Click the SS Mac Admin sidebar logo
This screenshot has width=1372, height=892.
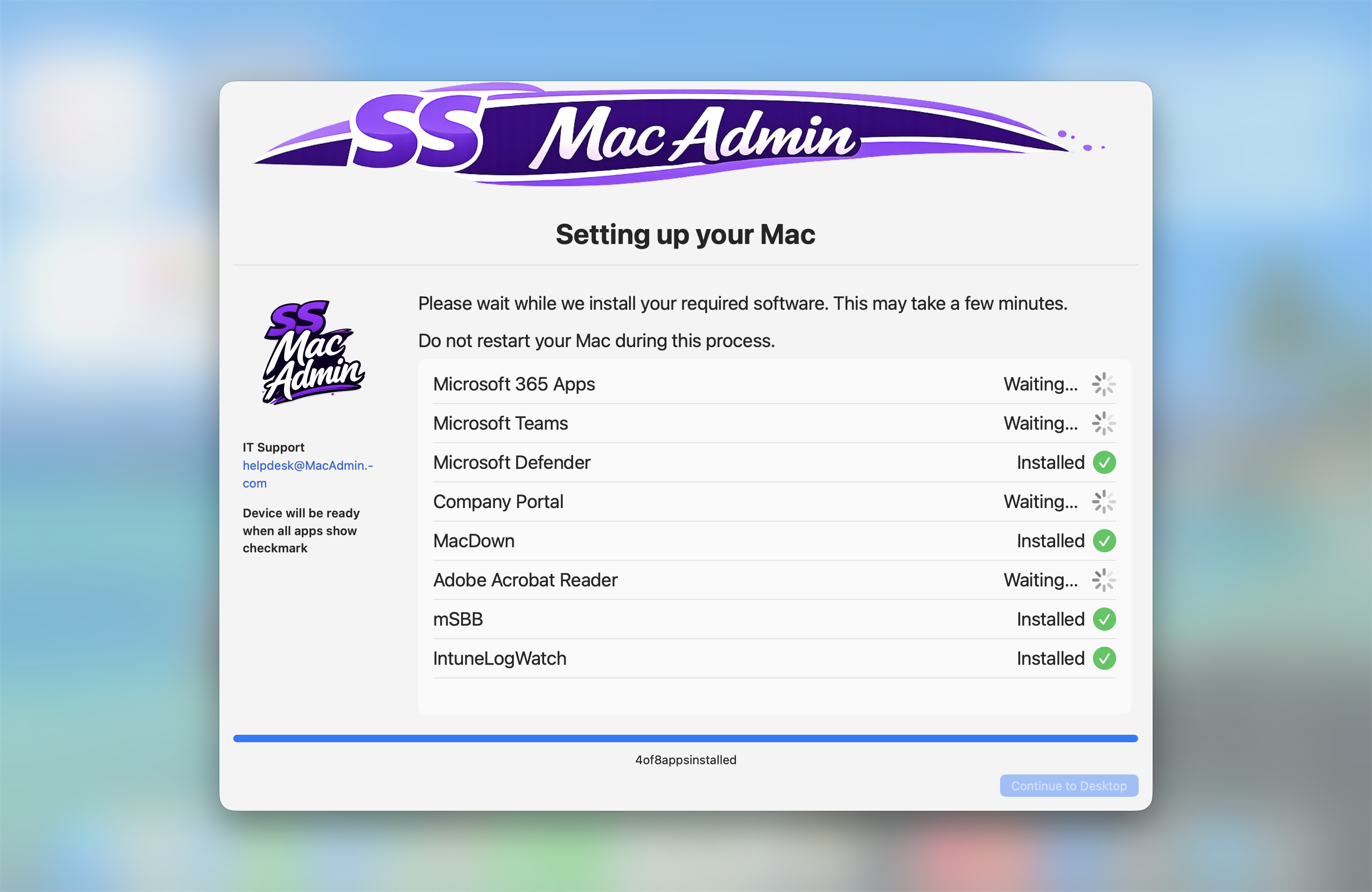[x=314, y=352]
